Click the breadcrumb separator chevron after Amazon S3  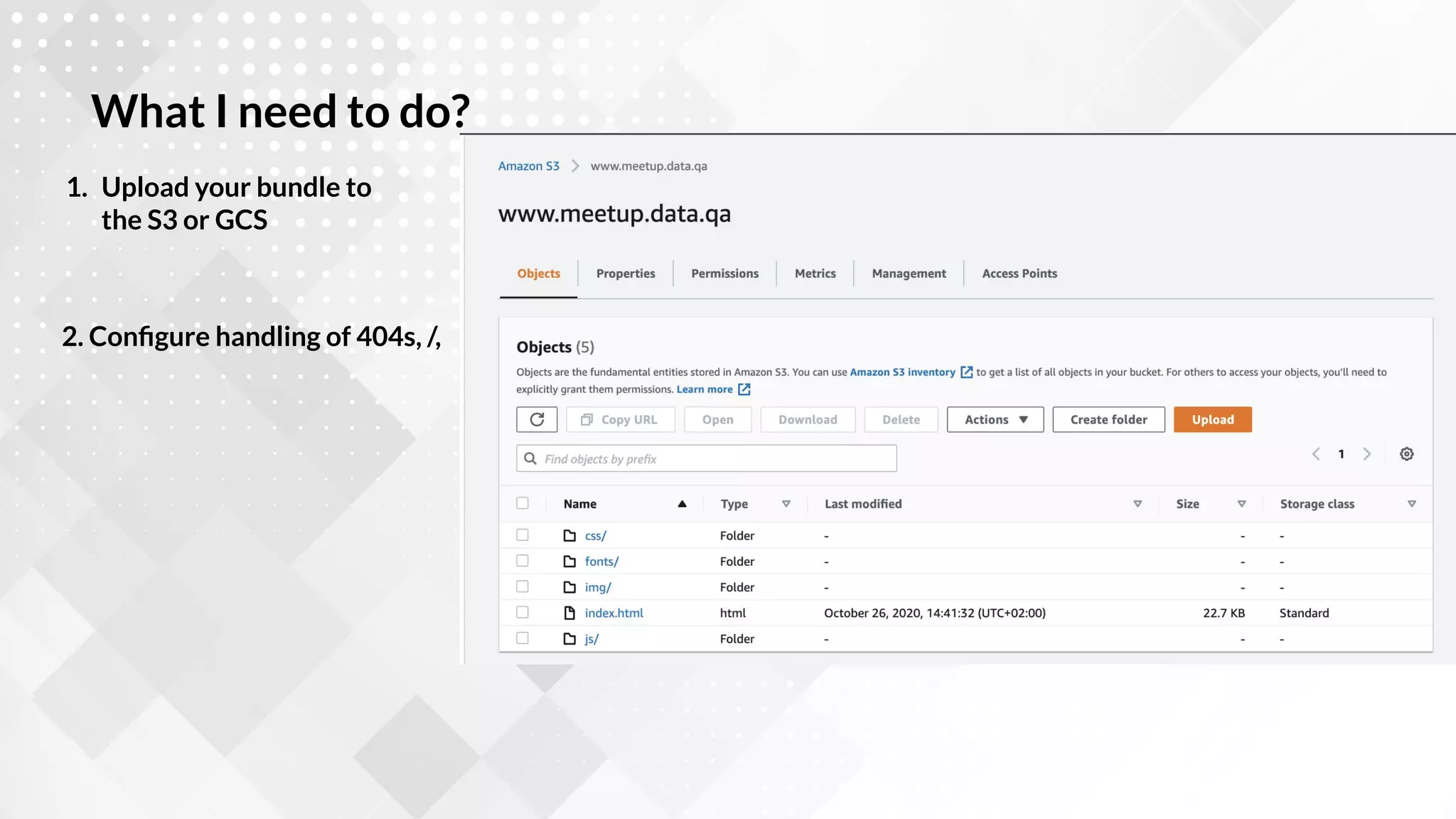575,166
